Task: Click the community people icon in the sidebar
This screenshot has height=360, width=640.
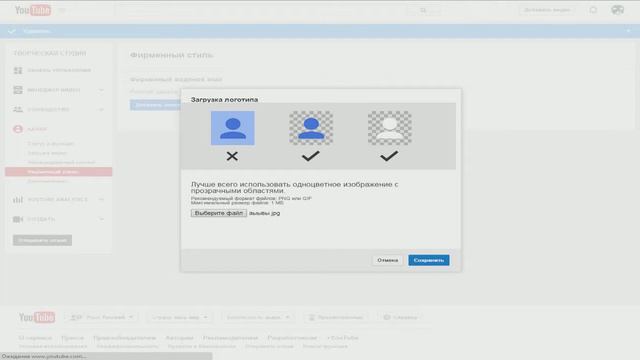Action: point(18,109)
